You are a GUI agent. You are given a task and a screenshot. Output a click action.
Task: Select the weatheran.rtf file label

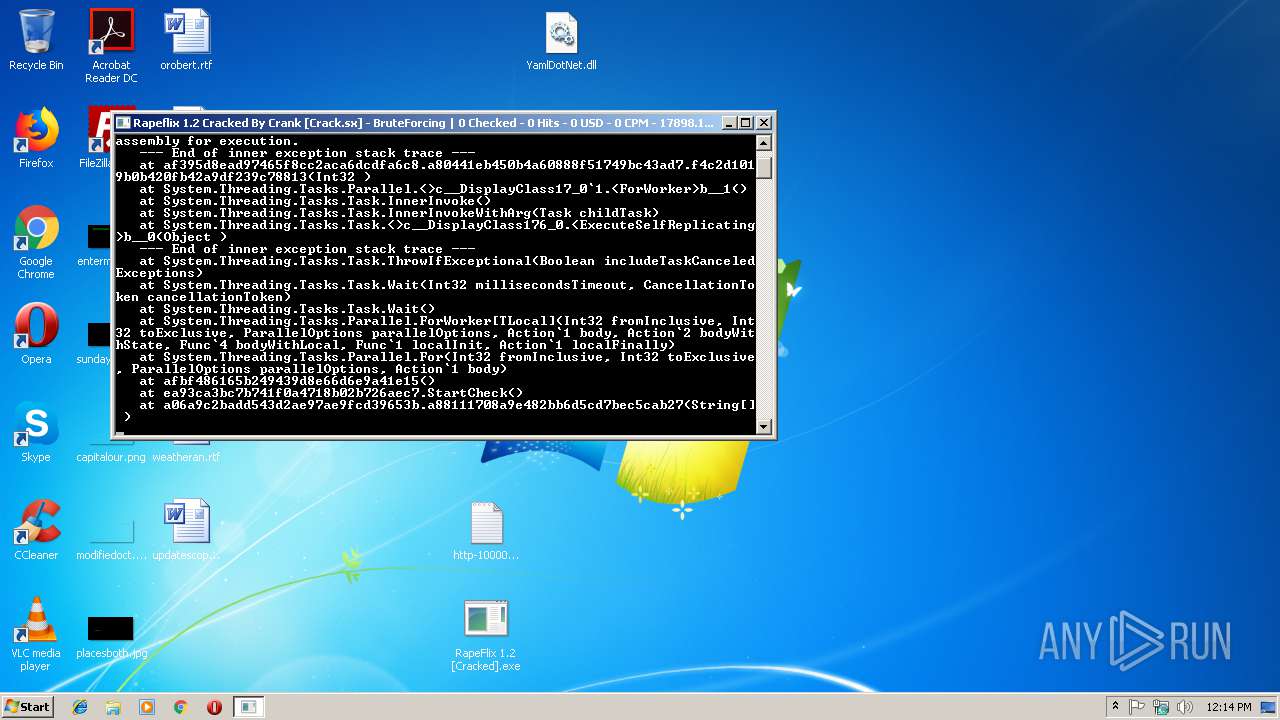(x=186, y=457)
